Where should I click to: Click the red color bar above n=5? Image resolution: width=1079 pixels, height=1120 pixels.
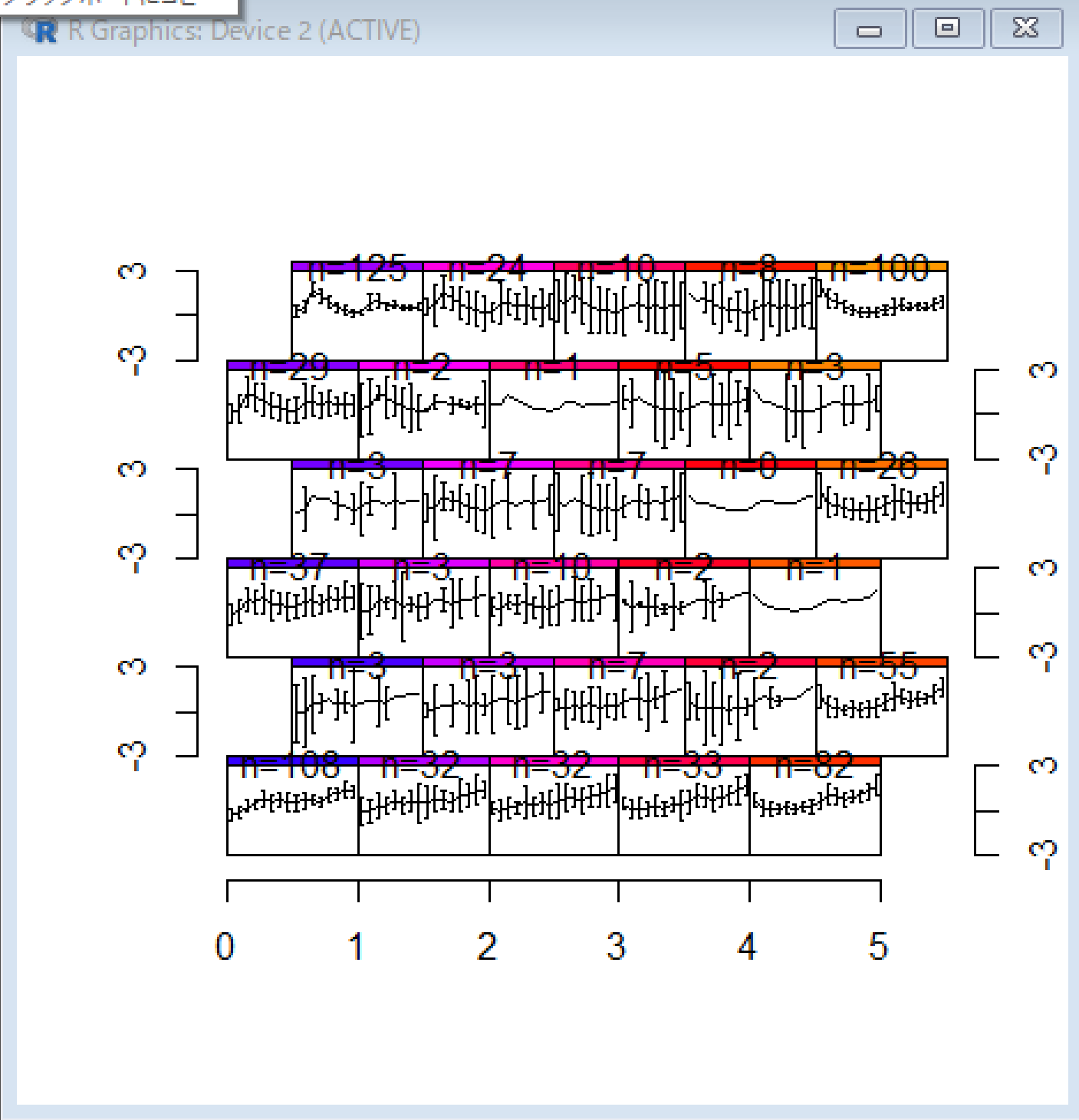[683, 365]
